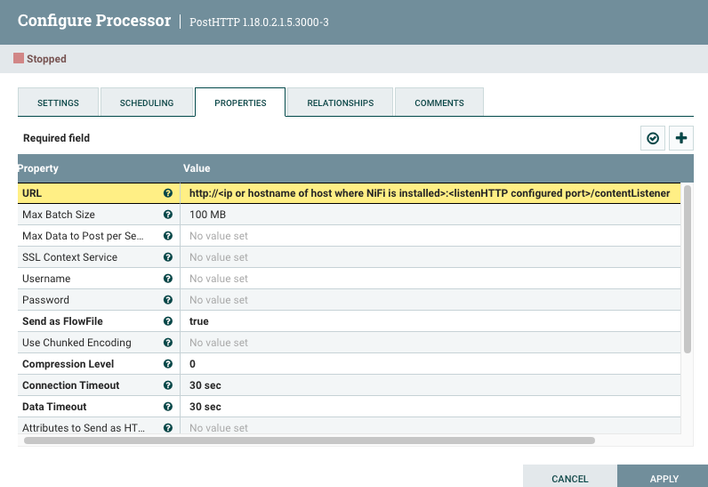Set value for Max Data to Post per Second
This screenshot has width=708, height=487.
coord(430,236)
